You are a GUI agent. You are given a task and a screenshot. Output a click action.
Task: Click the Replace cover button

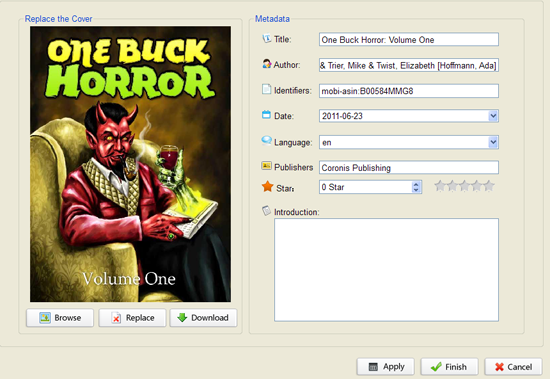(x=132, y=318)
